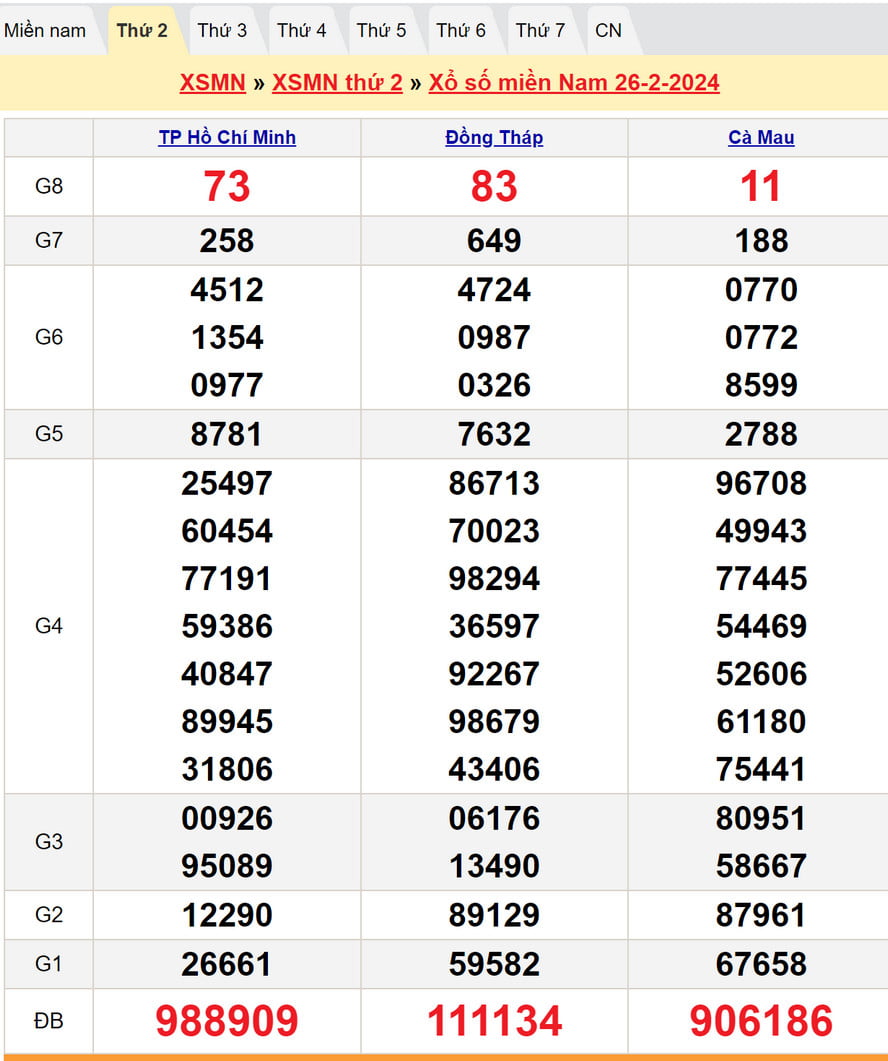This screenshot has height=1061, width=888.
Task: Open the TP Hồ Chí Minh column link
Action: pos(227,138)
